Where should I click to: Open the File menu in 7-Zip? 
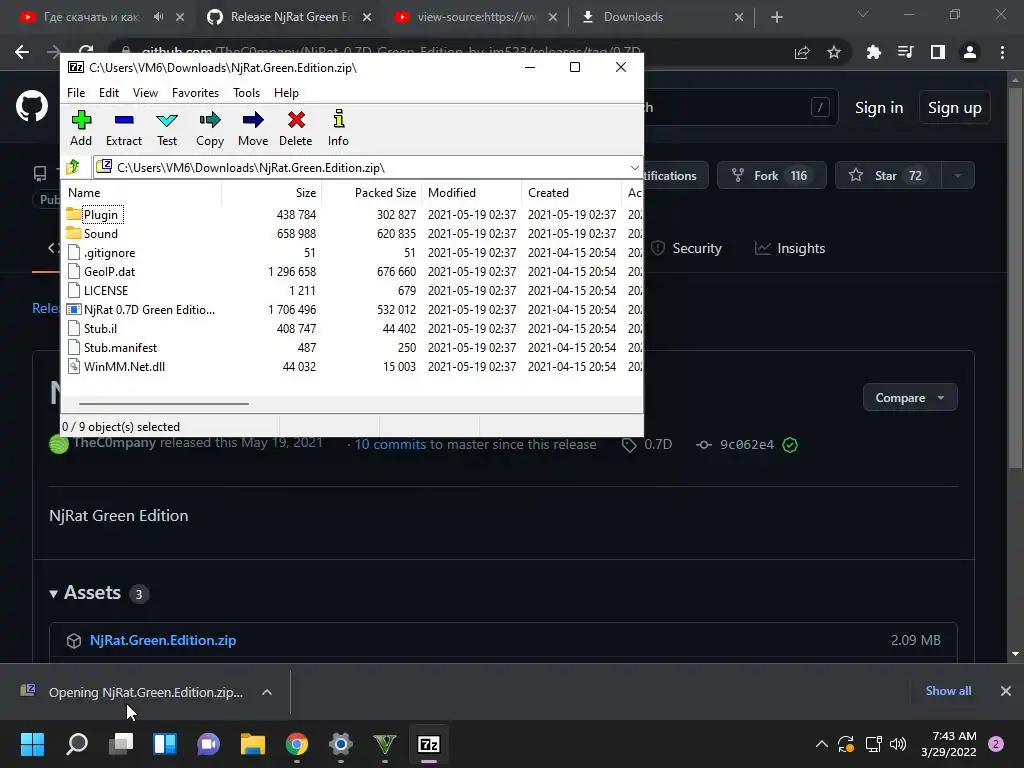[76, 93]
